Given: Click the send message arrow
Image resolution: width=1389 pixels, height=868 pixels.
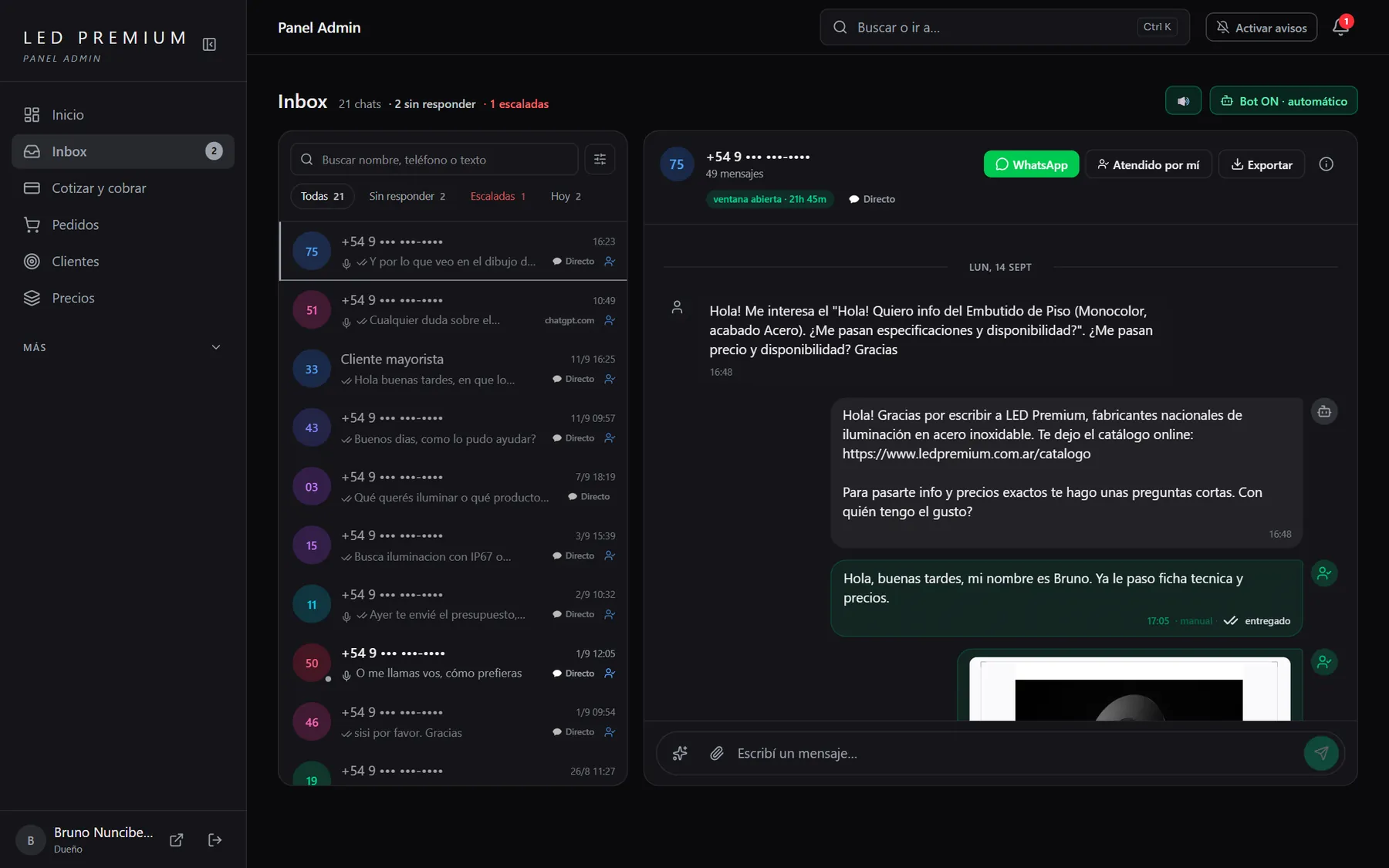Looking at the screenshot, I should tap(1321, 753).
